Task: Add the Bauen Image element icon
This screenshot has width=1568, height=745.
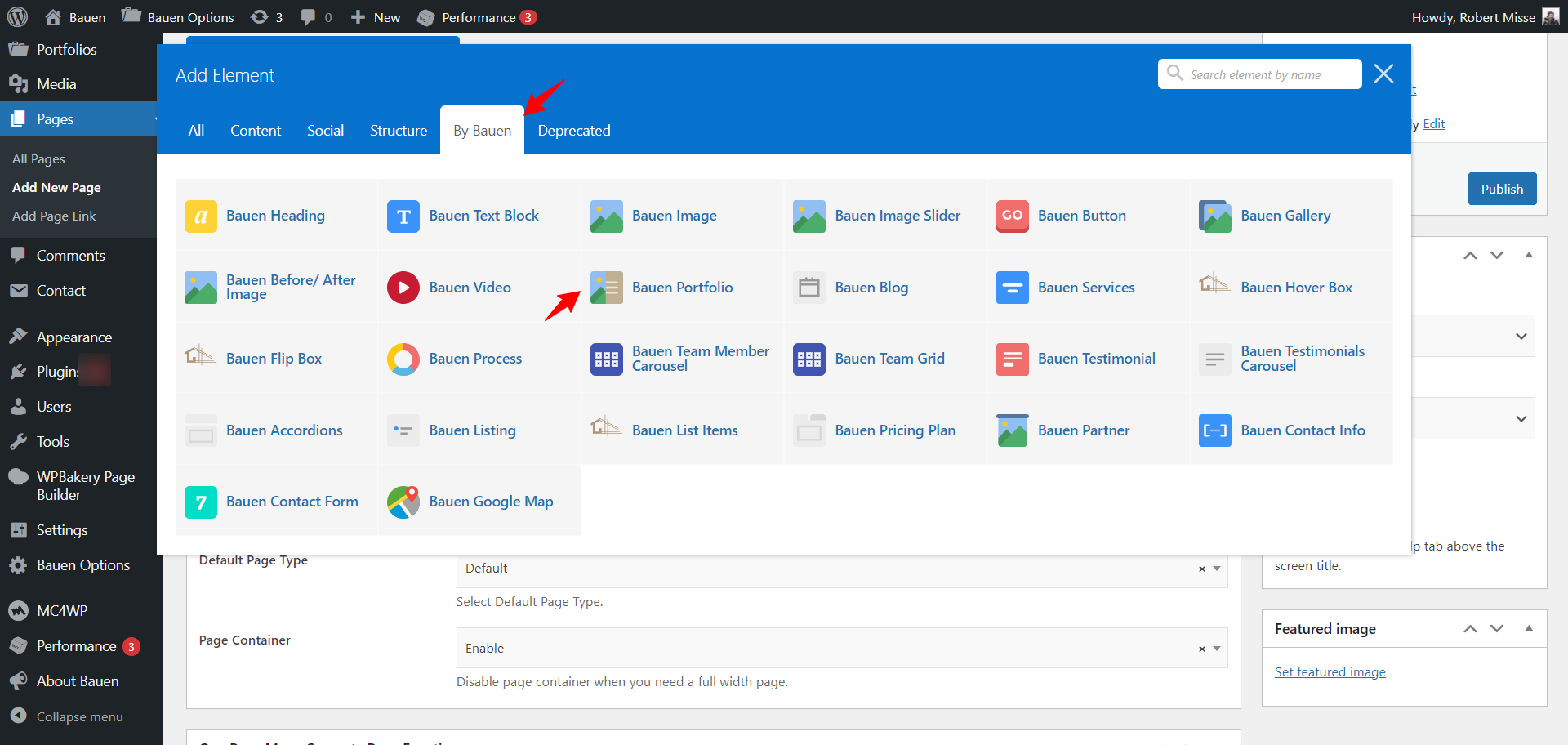Action: (607, 216)
